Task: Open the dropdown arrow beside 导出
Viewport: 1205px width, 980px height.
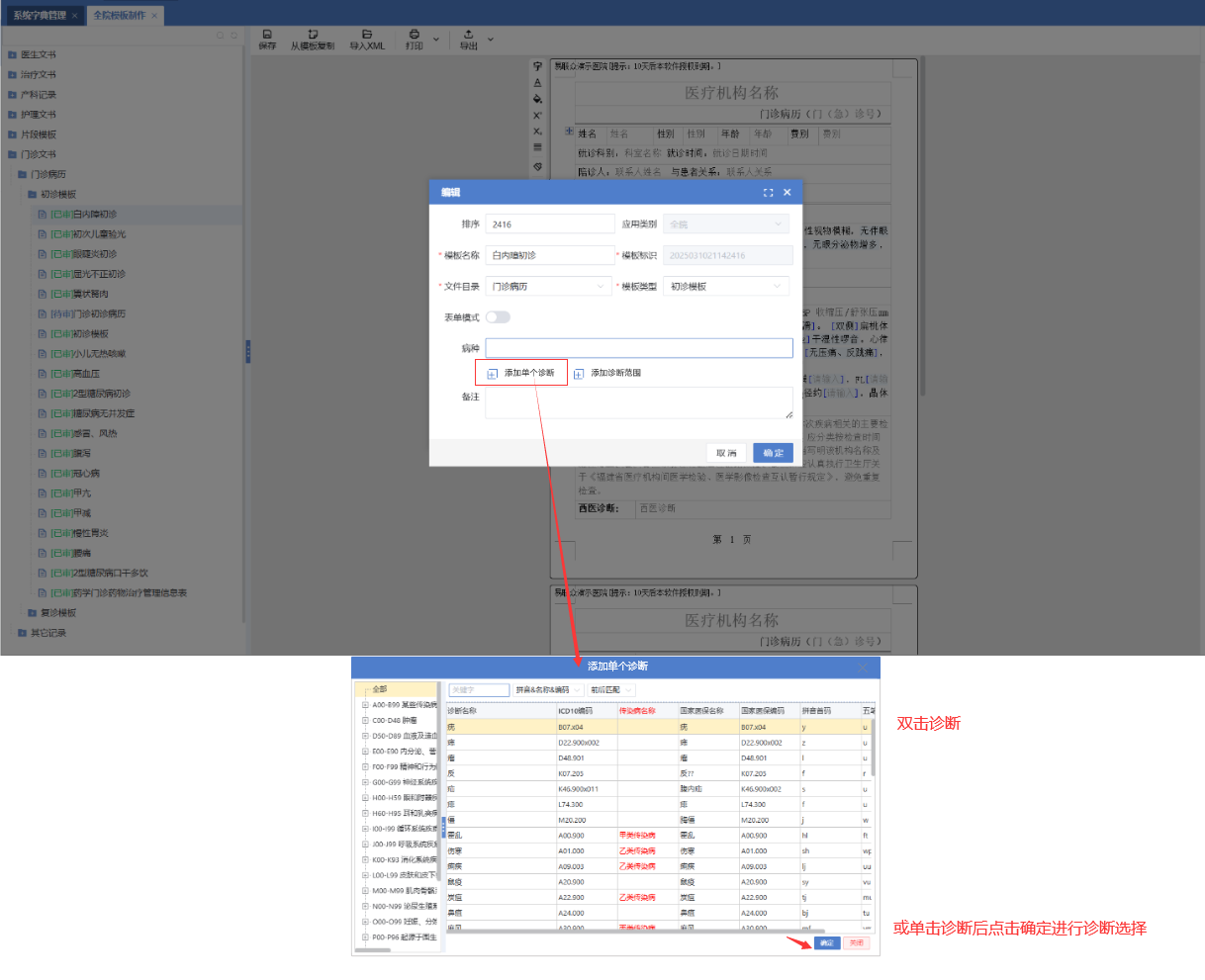Action: [490, 40]
